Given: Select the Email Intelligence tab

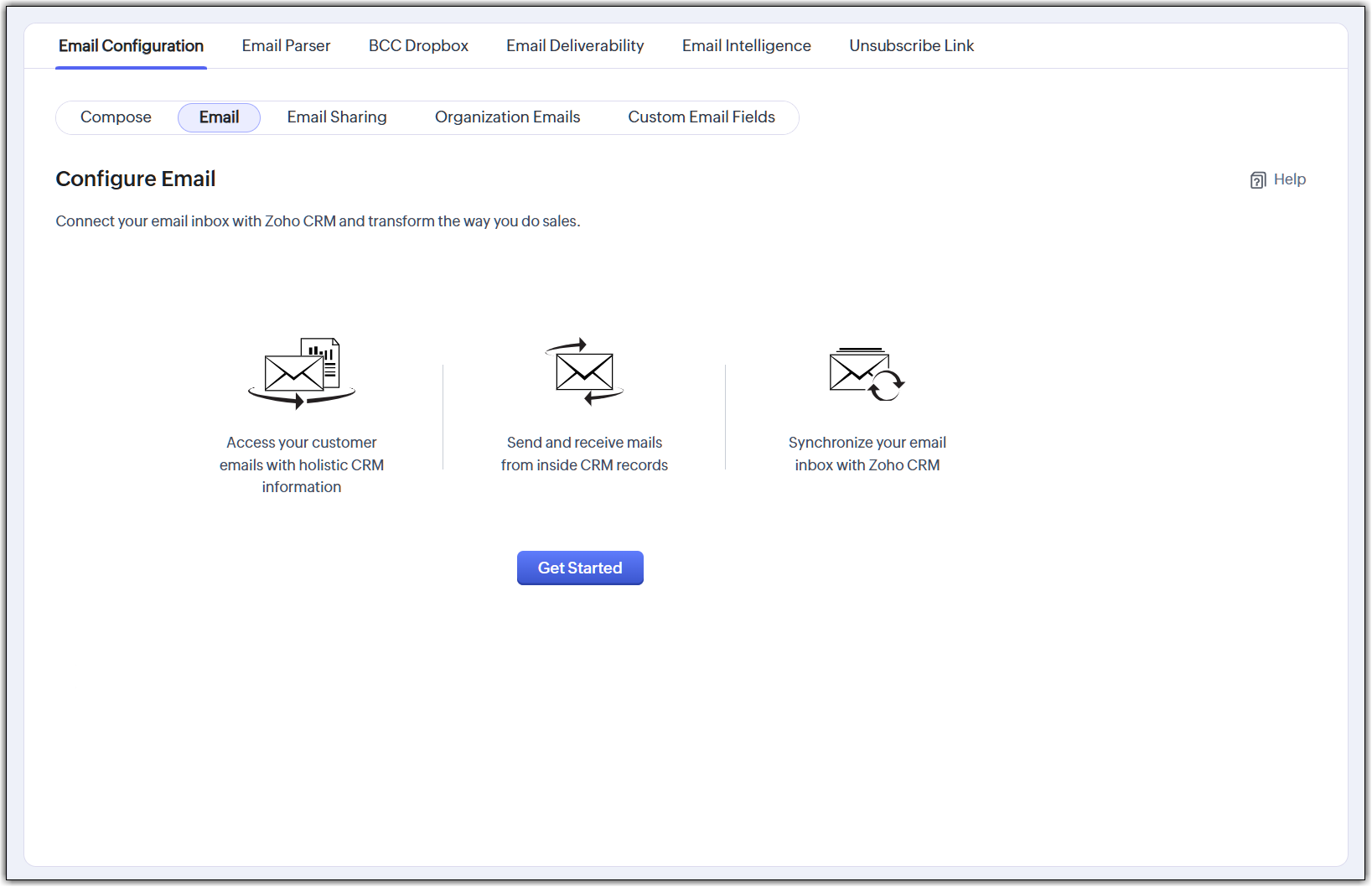Looking at the screenshot, I should (x=746, y=46).
